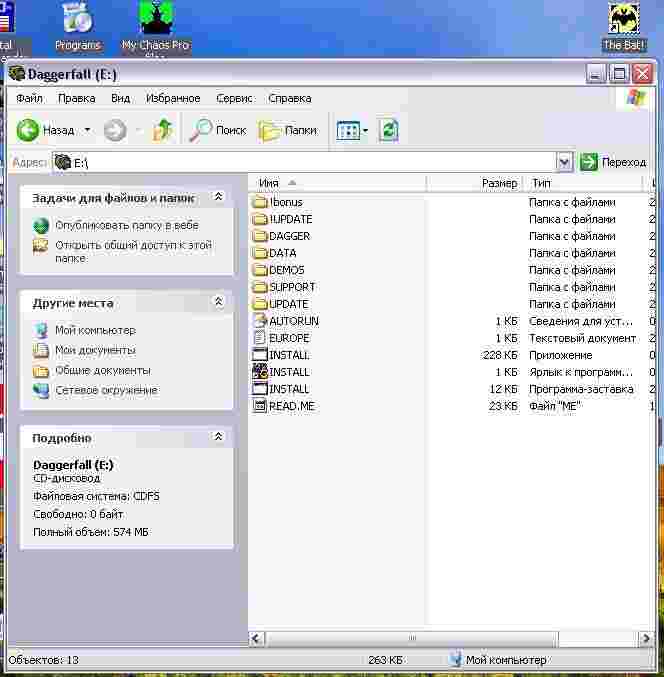The height and width of the screenshot is (677, 664).
Task: Click the folder sync icon in toolbar
Action: tap(389, 130)
